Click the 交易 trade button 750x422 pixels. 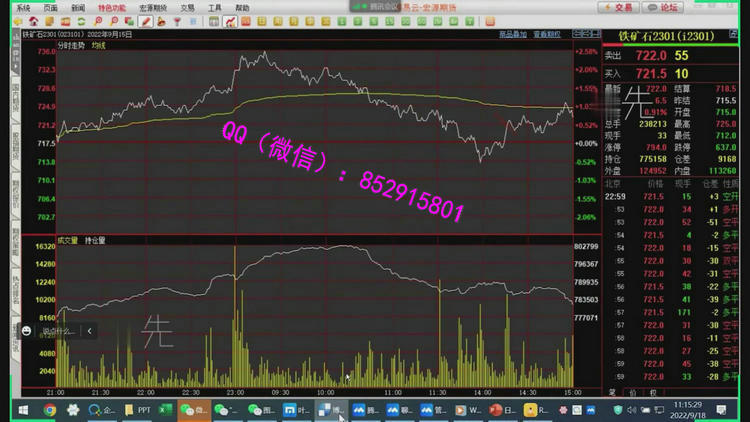pyautogui.click(x=619, y=7)
